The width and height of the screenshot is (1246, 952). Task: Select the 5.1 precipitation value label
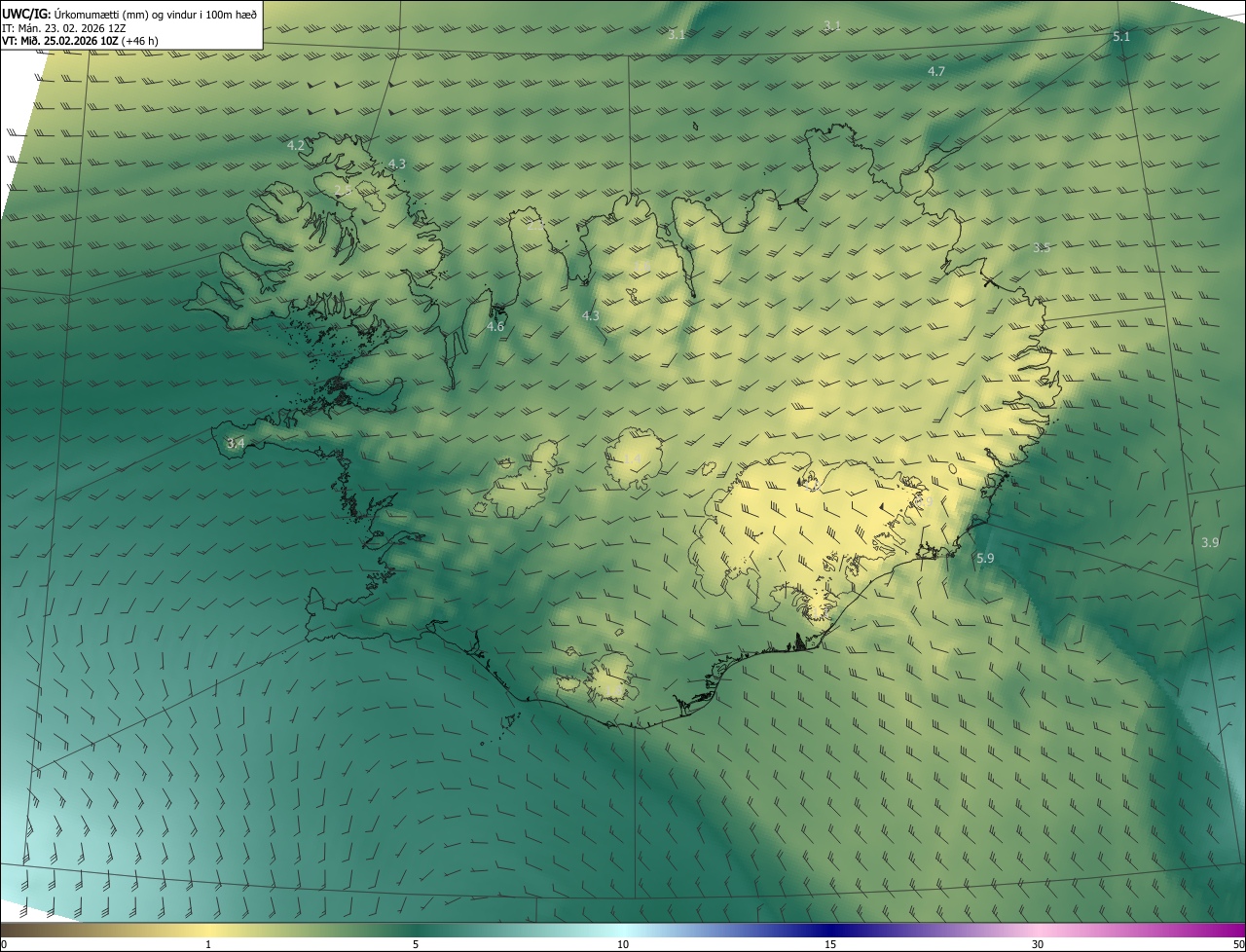[1121, 37]
